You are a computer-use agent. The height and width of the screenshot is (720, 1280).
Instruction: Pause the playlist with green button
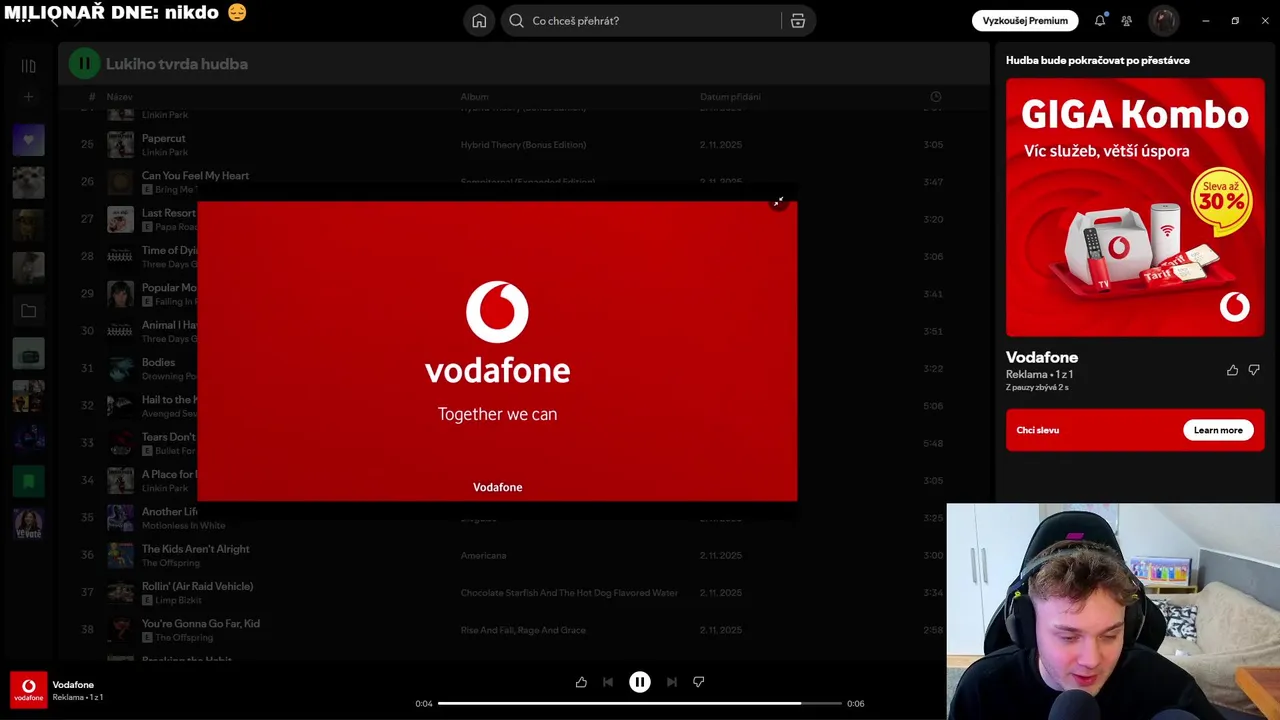(x=84, y=64)
